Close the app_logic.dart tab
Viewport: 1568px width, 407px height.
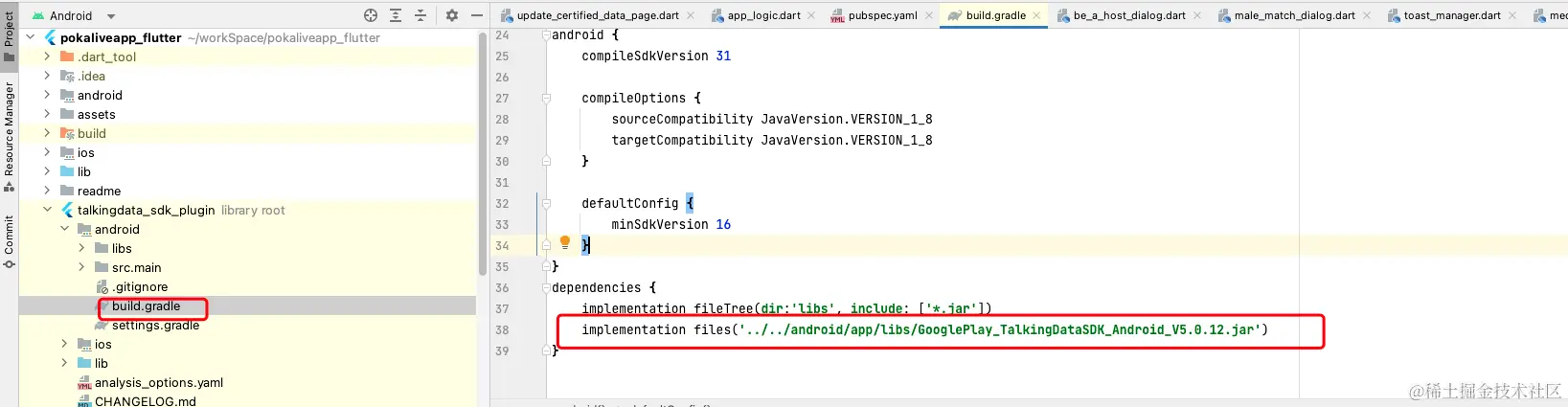click(x=811, y=15)
